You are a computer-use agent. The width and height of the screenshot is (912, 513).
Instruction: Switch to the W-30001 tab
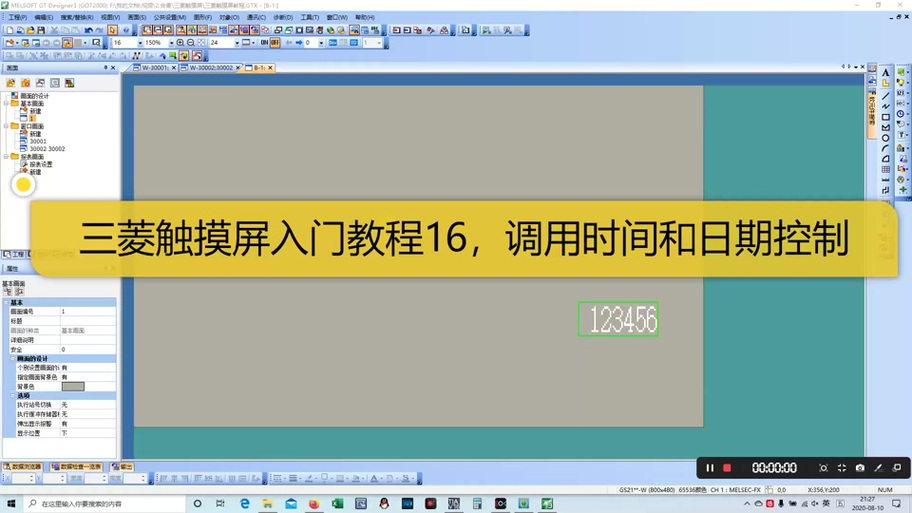153,67
